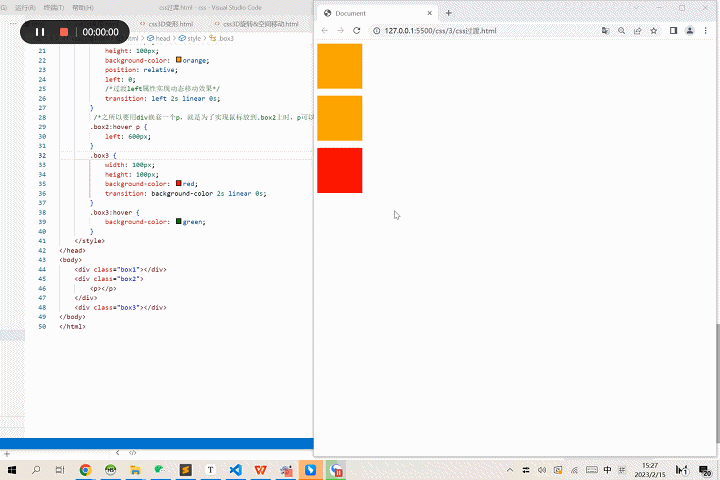The height and width of the screenshot is (480, 720).
Task: Pause the screen recording
Action: [40, 32]
